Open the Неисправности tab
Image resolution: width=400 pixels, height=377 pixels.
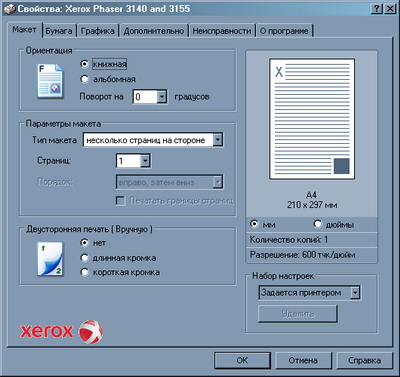(x=222, y=31)
